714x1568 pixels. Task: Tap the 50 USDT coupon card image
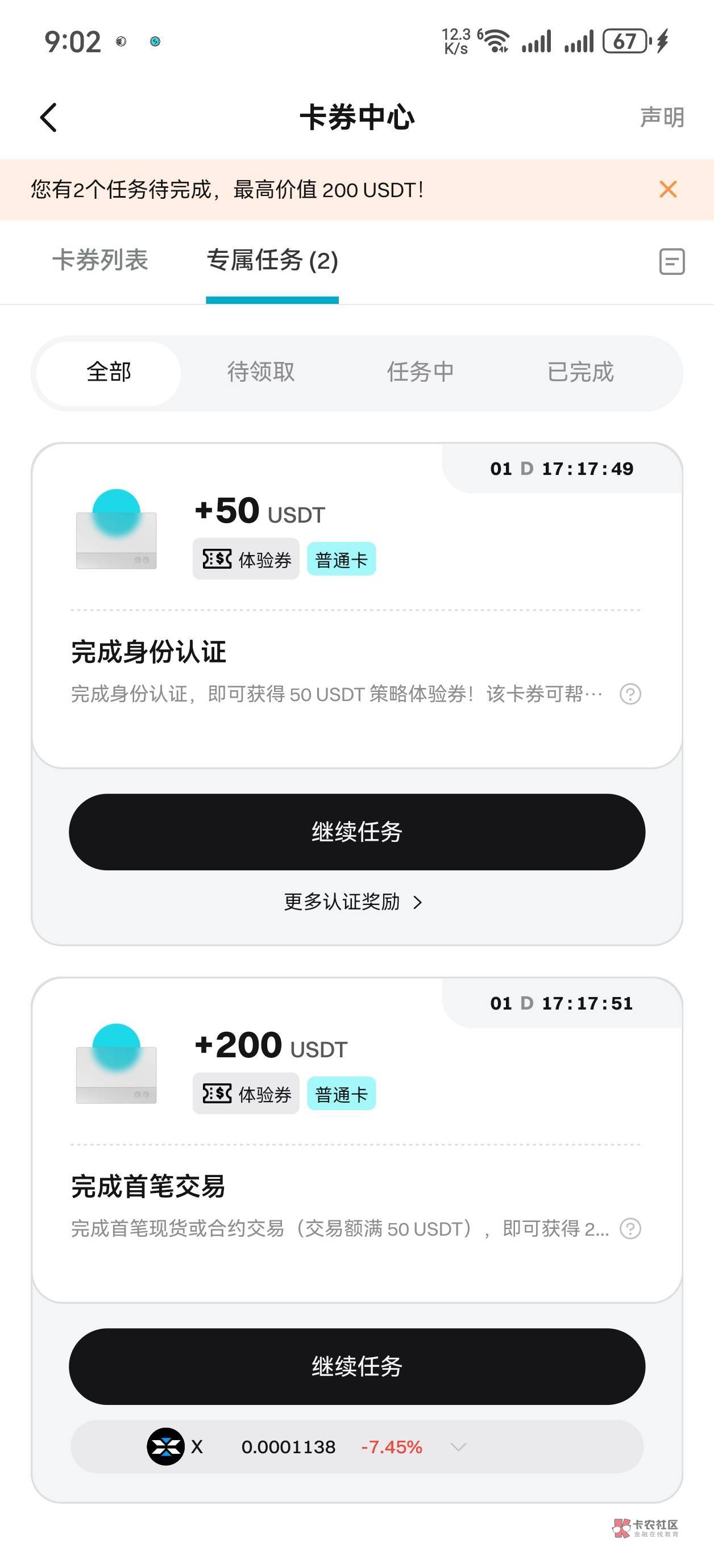point(116,529)
